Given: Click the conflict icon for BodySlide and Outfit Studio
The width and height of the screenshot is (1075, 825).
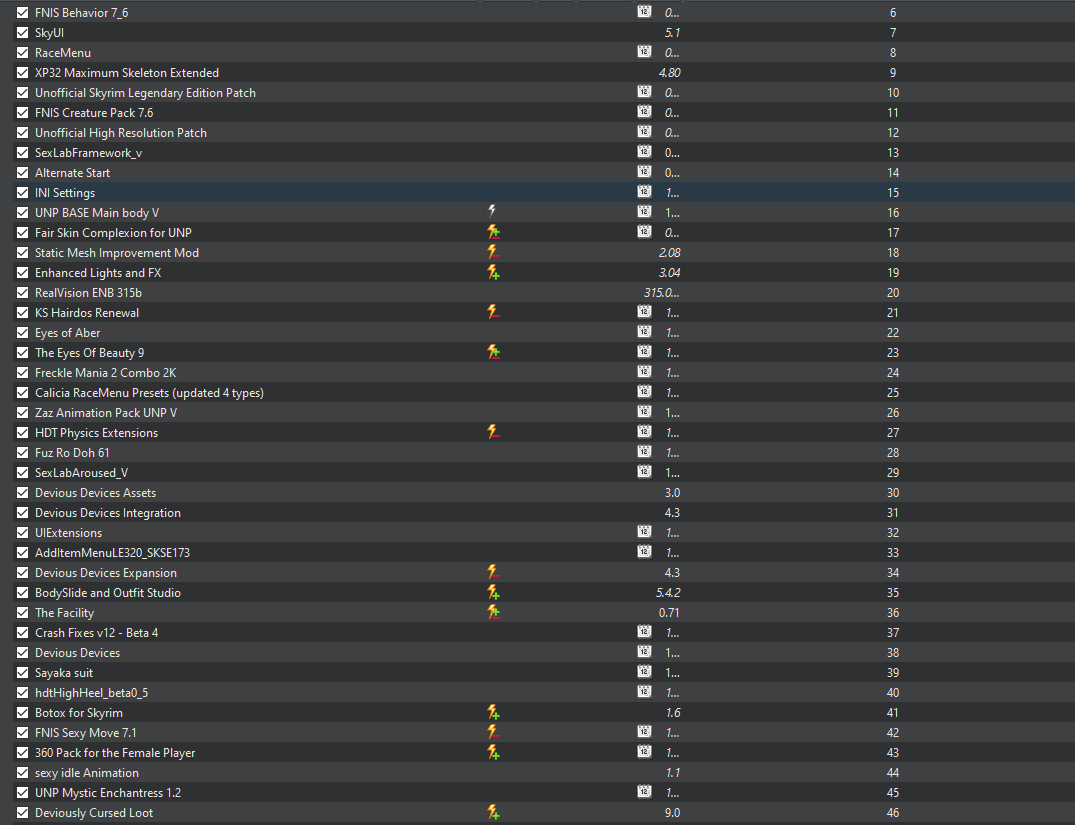Looking at the screenshot, I should tap(493, 593).
